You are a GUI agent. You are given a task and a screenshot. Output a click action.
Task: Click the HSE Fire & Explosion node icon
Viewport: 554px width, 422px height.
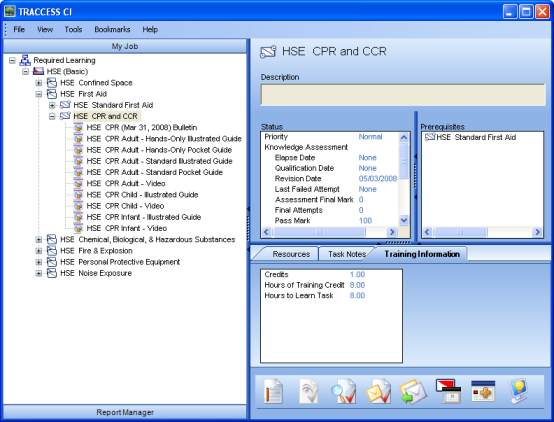tap(52, 251)
